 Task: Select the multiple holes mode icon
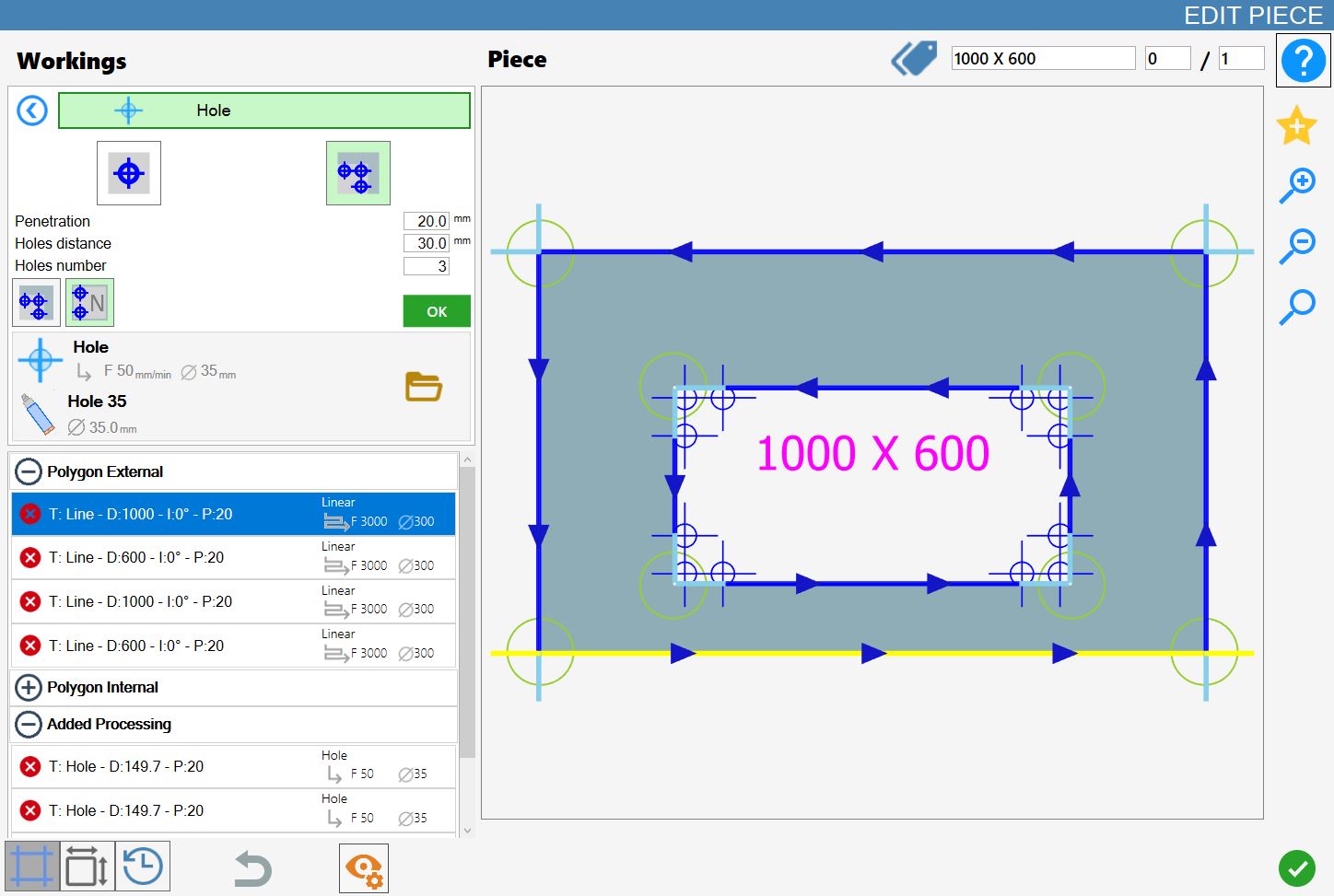358,173
